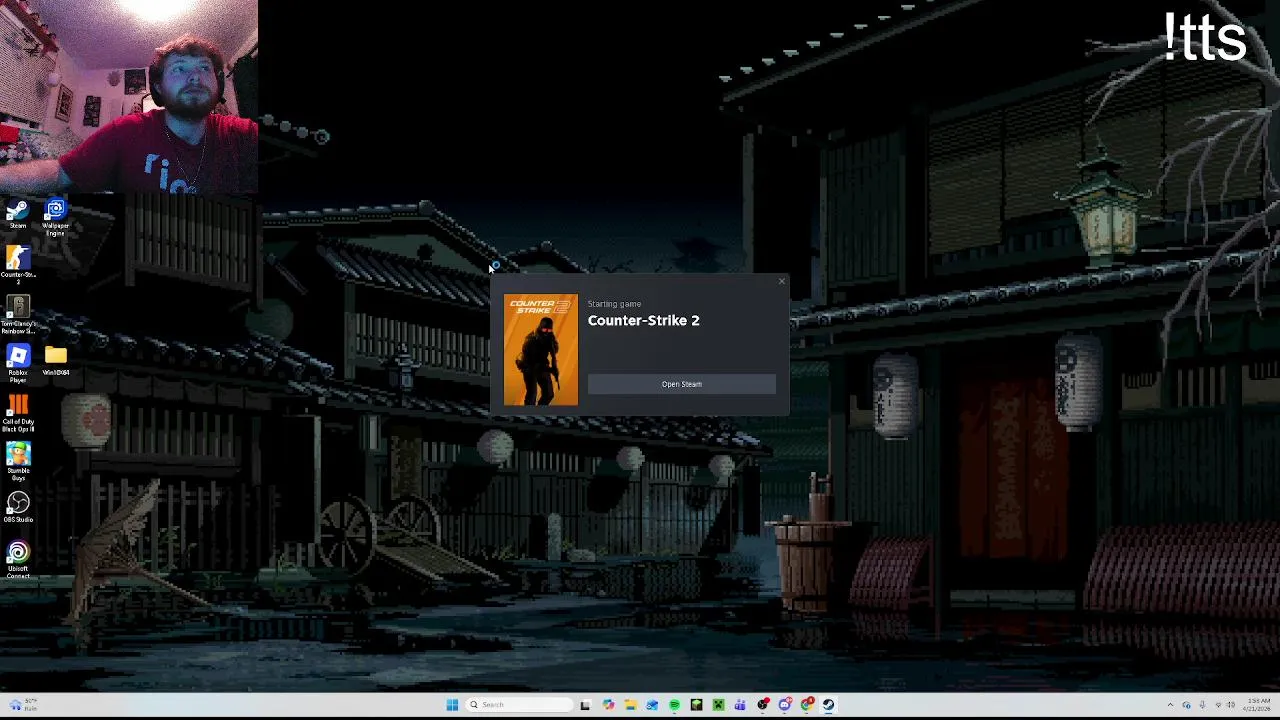Click the microphone tray icon
The height and width of the screenshot is (720, 1280).
[1202, 705]
